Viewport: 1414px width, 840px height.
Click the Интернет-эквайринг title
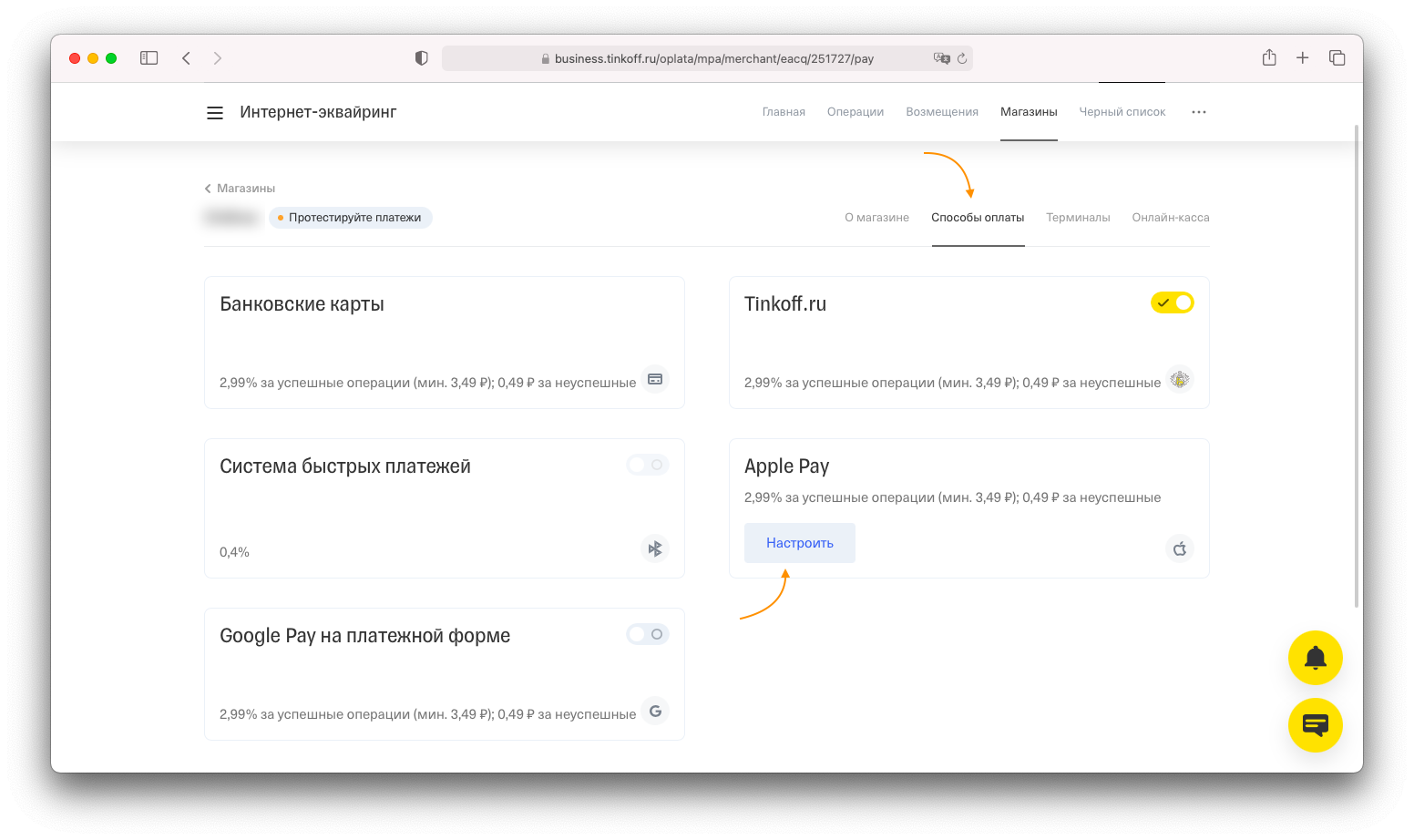[318, 112]
